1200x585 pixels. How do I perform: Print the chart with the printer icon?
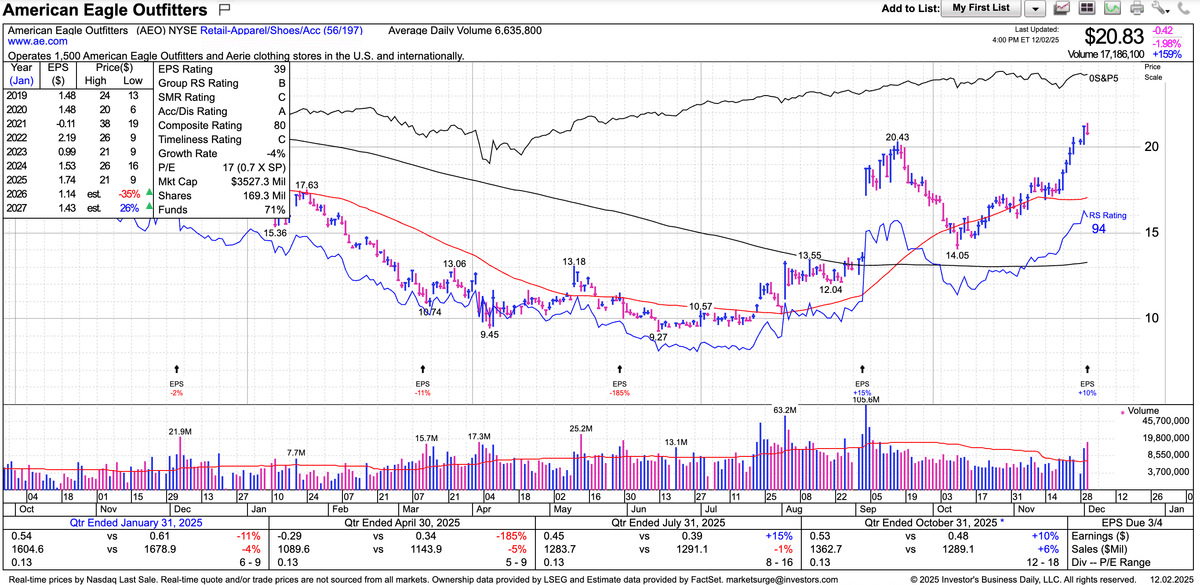tap(1136, 9)
